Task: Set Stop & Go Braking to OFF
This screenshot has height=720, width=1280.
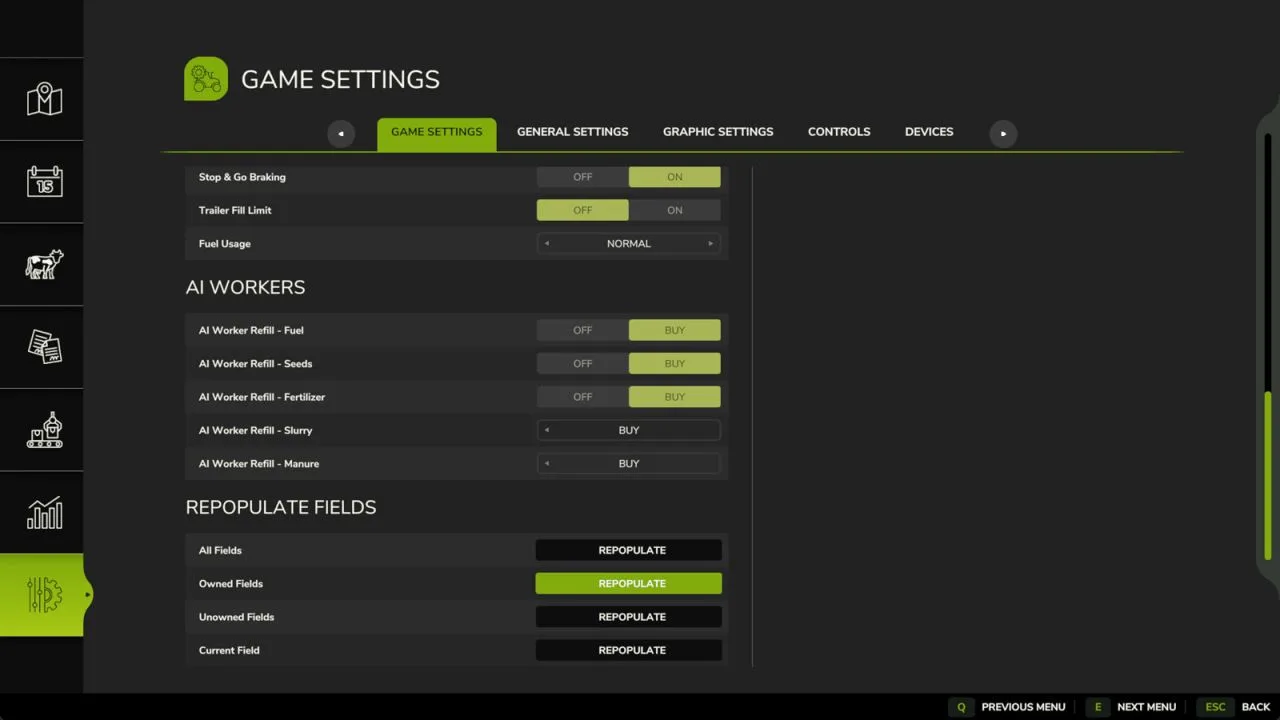Action: tap(583, 177)
